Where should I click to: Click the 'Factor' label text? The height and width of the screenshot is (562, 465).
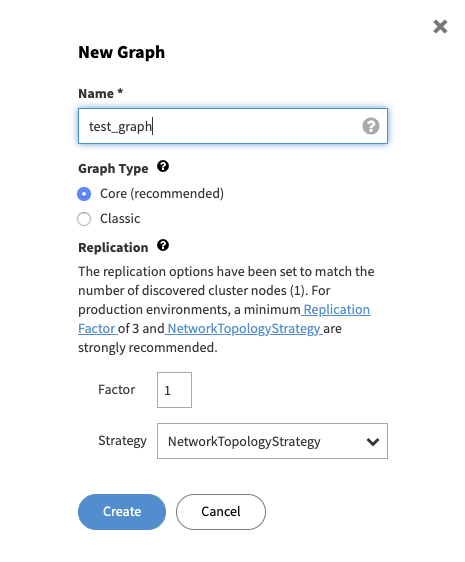pos(117,390)
